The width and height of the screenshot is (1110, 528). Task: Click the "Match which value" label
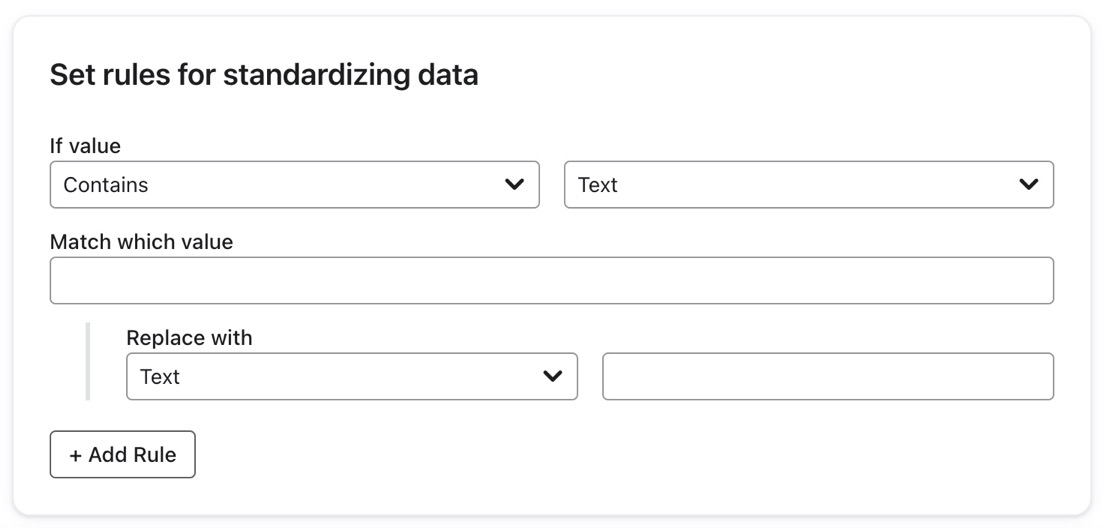(x=141, y=242)
